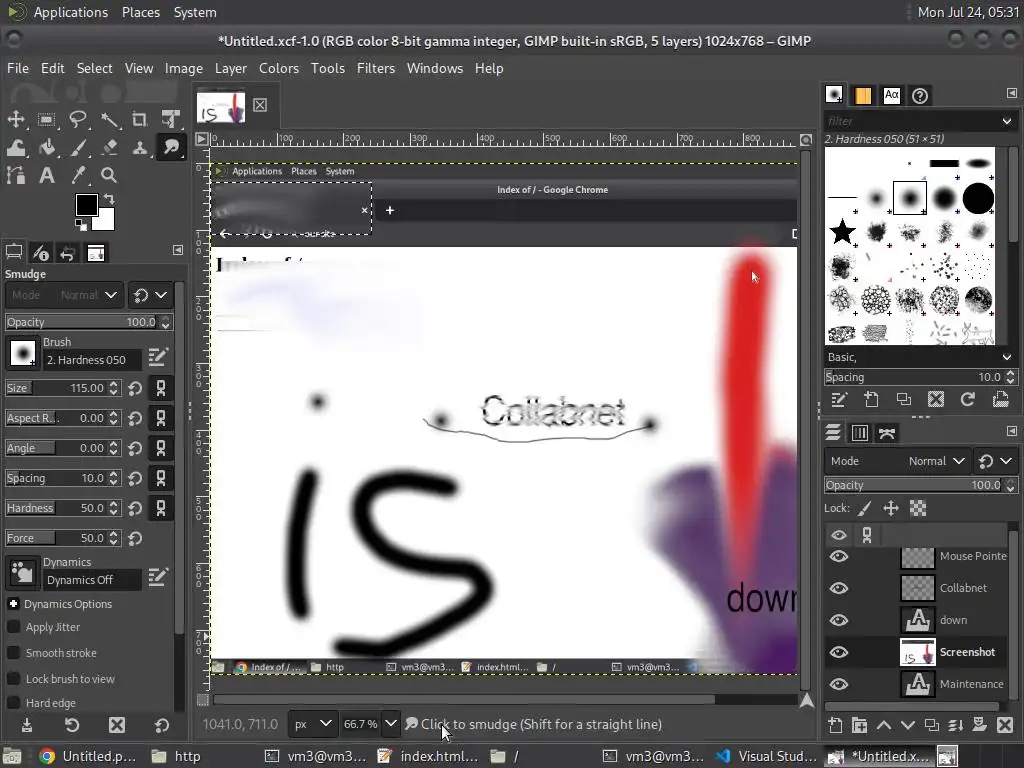Image resolution: width=1024 pixels, height=768 pixels.
Task: Refresh brushes in the Brushes panel
Action: [x=968, y=399]
